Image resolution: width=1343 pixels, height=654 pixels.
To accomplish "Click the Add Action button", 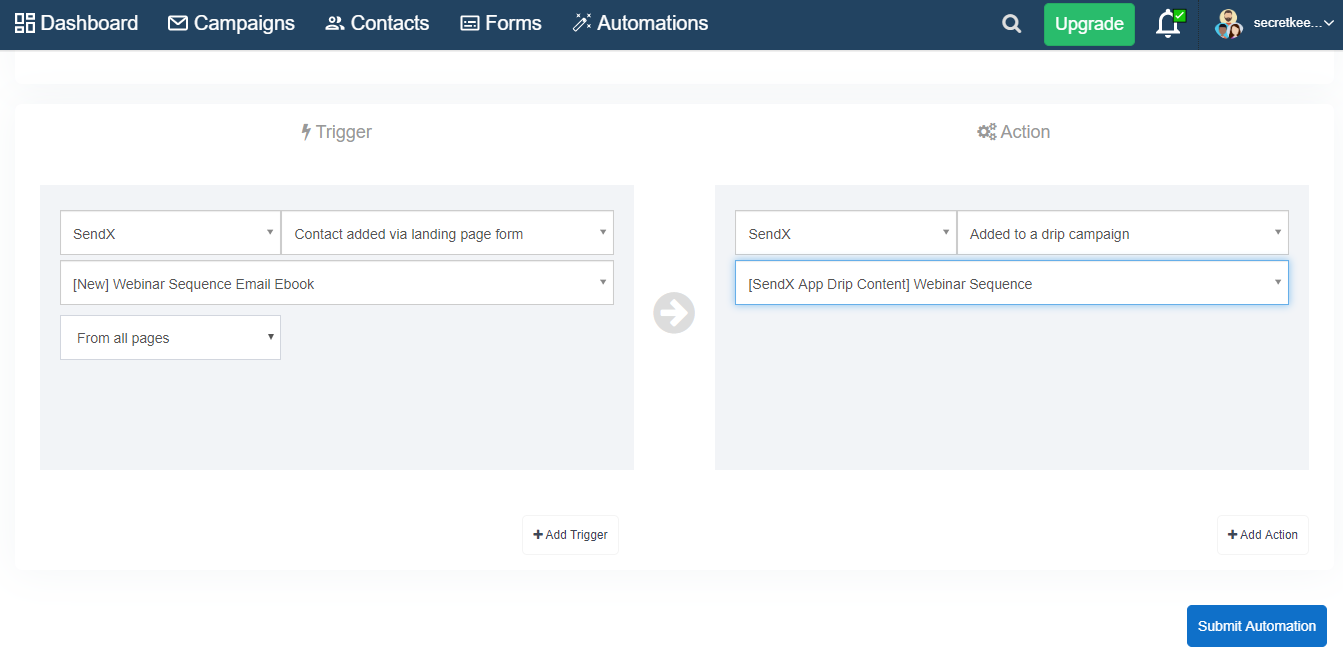I will 1263,535.
